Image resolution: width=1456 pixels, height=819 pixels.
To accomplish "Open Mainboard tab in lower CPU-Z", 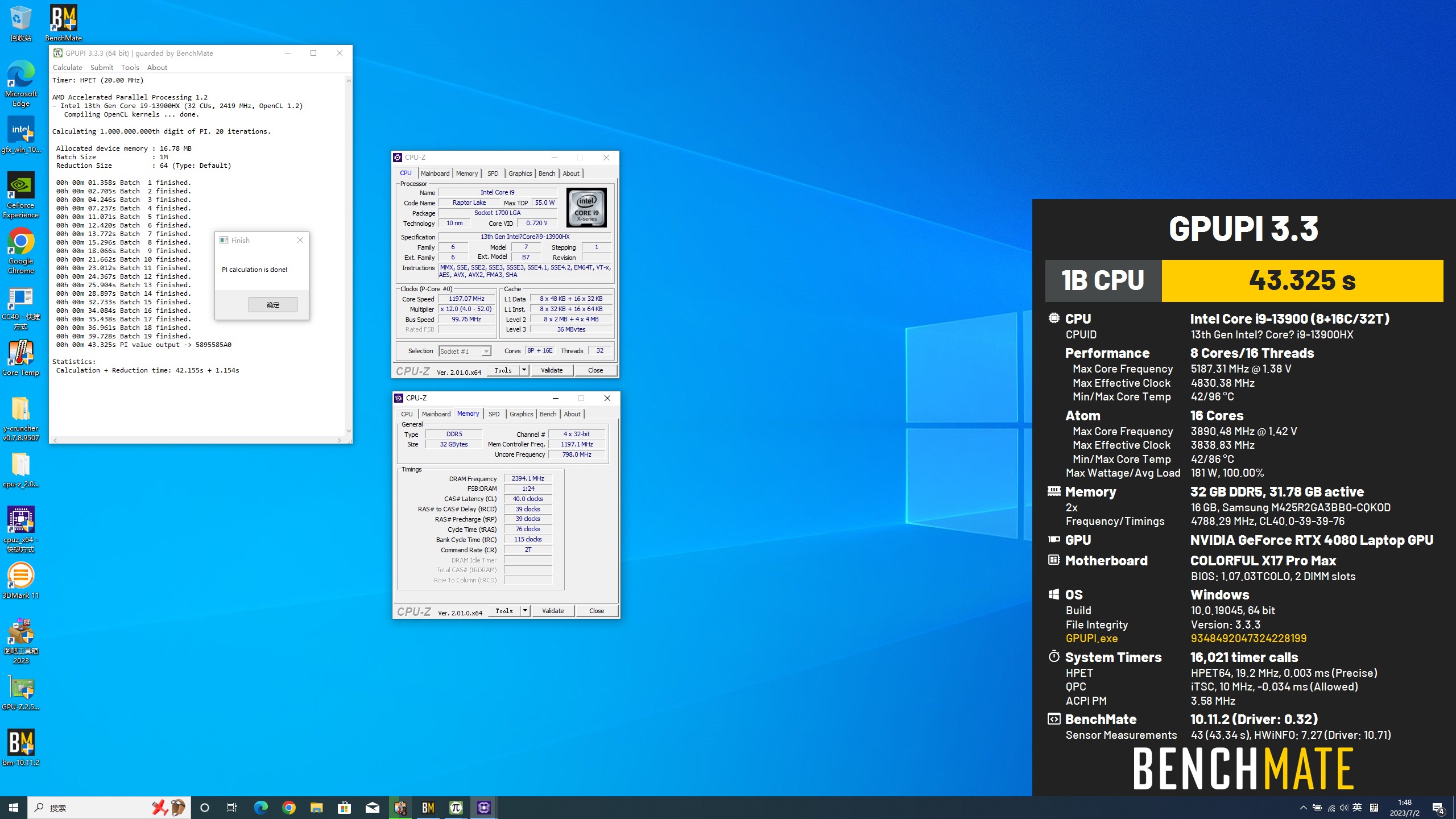I will [436, 414].
